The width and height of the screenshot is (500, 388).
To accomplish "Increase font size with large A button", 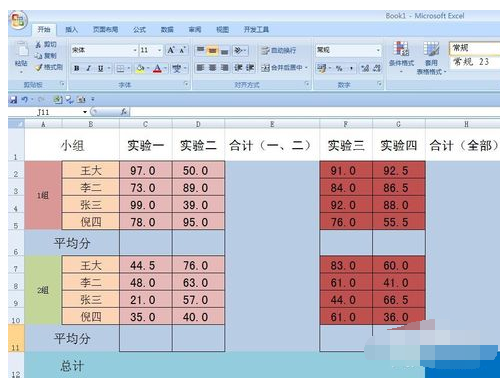I will [x=171, y=50].
